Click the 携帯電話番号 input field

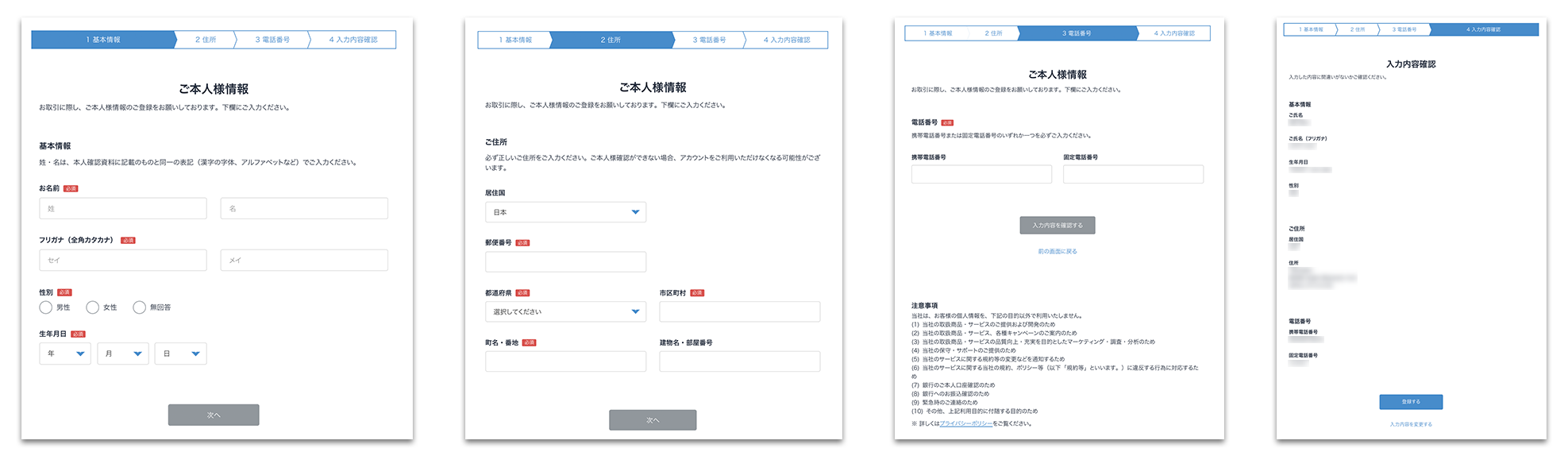coord(982,174)
